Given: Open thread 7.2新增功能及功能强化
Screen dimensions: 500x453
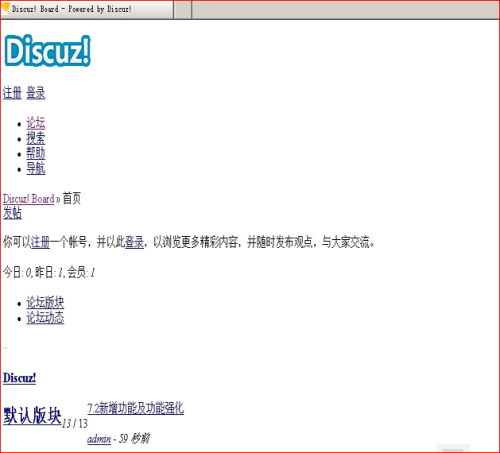Looking at the screenshot, I should pyautogui.click(x=135, y=408).
